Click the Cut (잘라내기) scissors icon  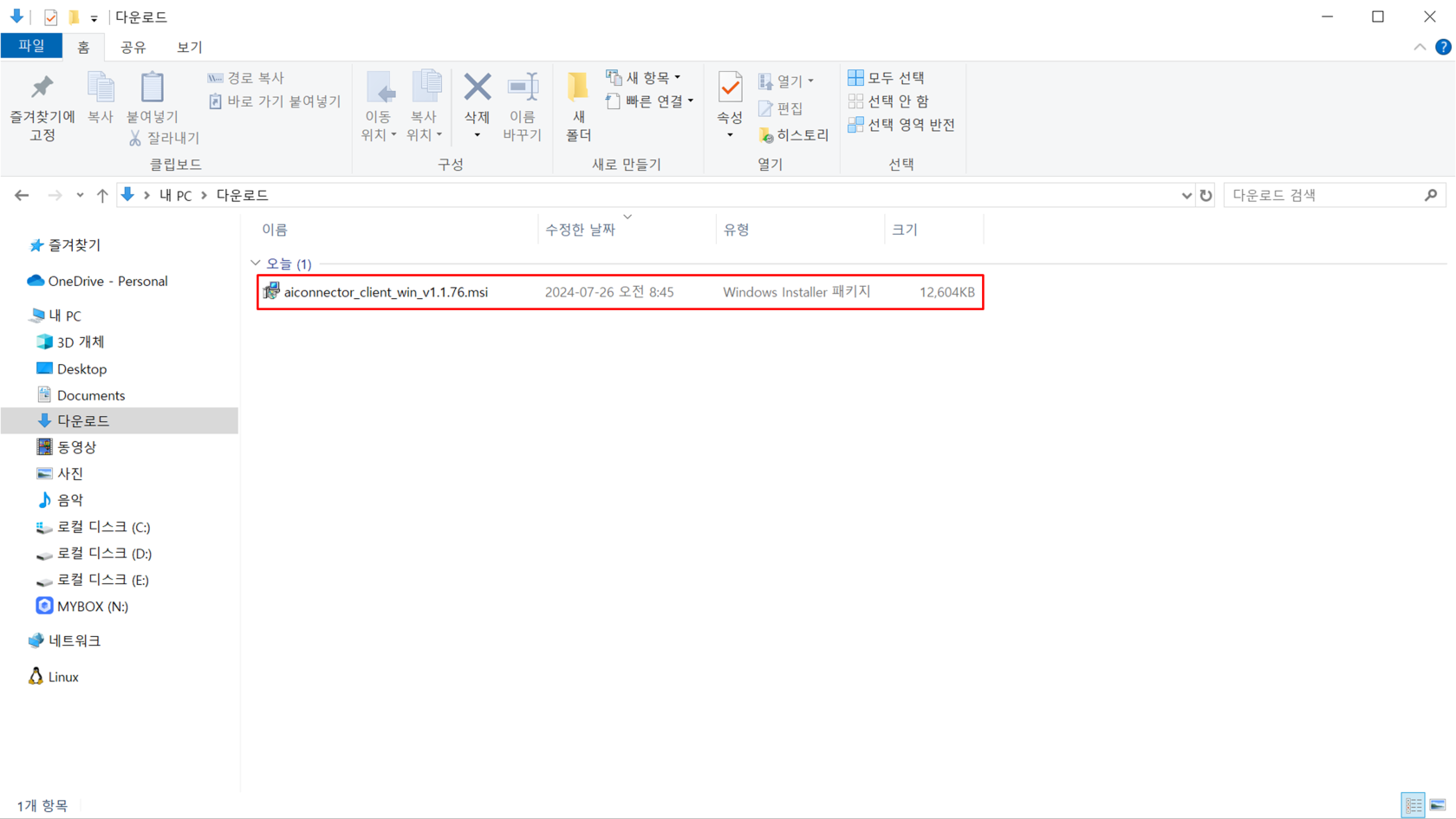coord(135,138)
